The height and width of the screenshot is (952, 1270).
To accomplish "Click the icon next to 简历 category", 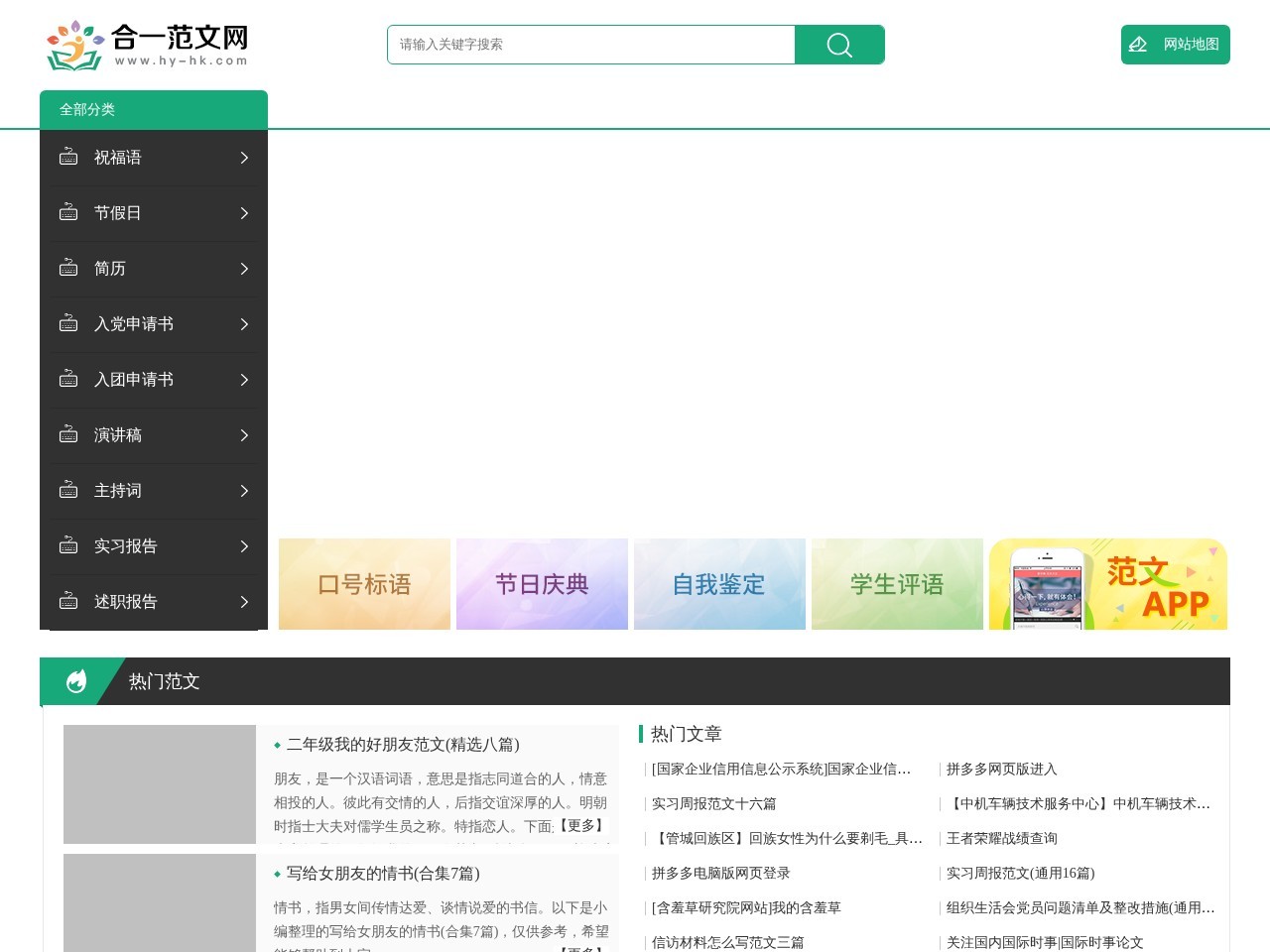I will (x=68, y=269).
